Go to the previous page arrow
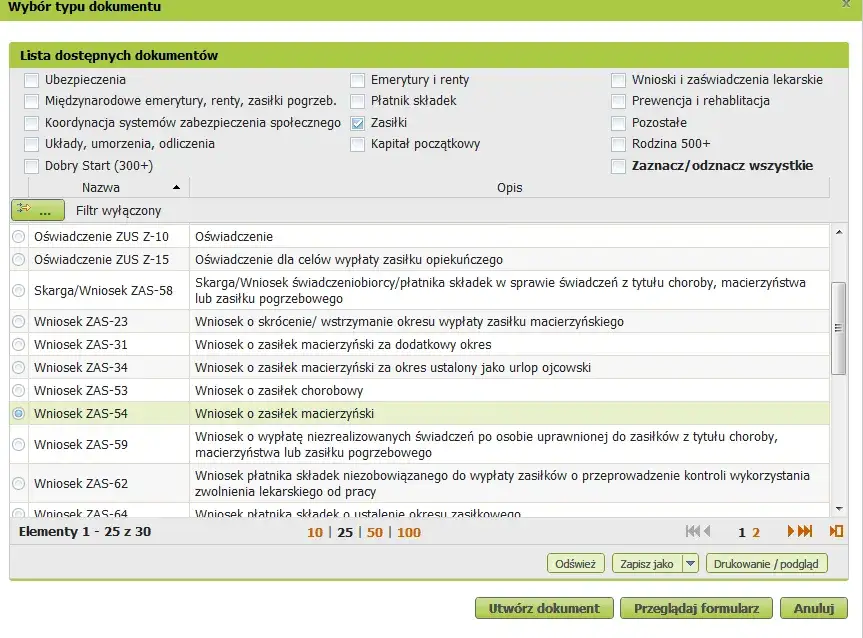The image size is (863, 638). [x=706, y=532]
